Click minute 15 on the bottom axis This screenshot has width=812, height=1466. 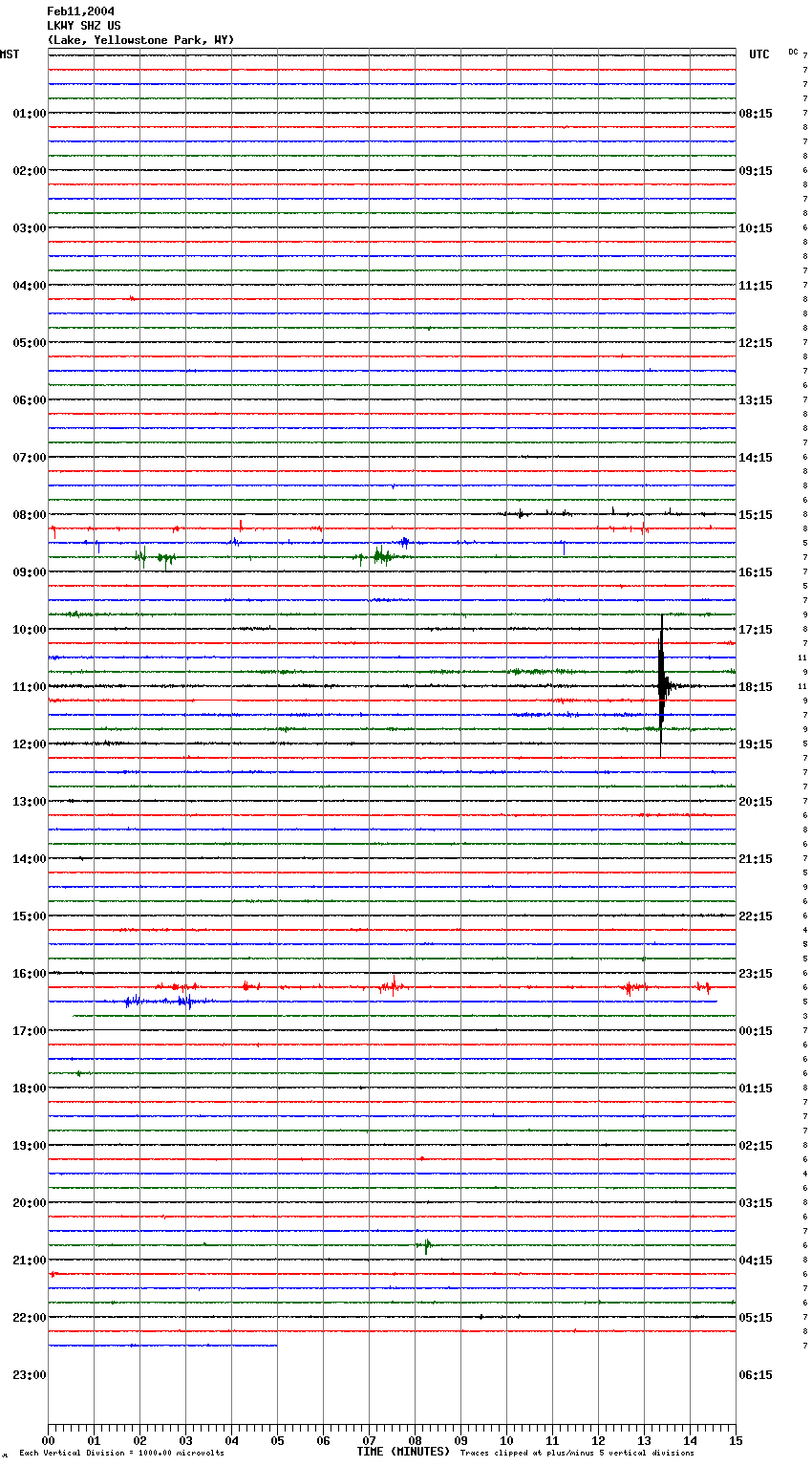[736, 1440]
